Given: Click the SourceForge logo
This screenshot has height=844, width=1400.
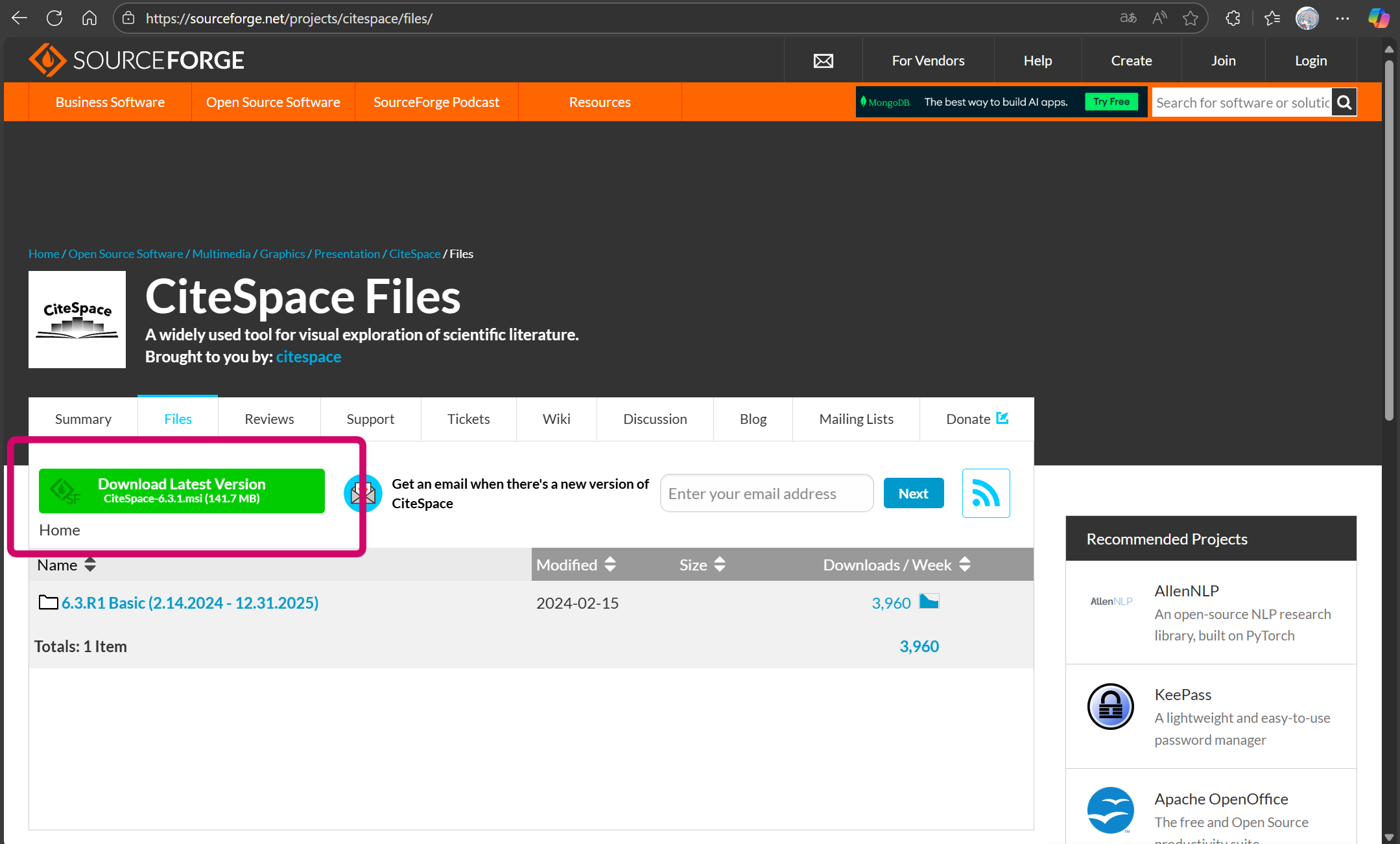Looking at the screenshot, I should click(137, 60).
